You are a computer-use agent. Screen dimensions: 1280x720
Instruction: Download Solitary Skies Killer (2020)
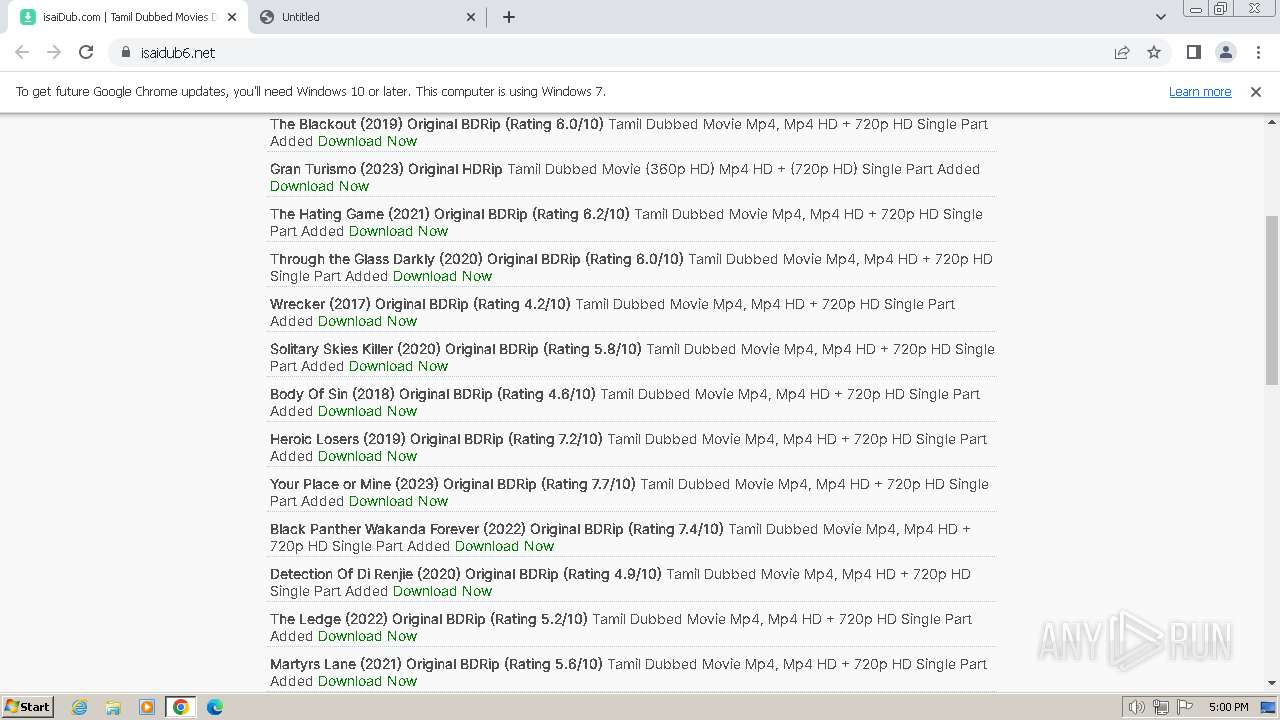[x=398, y=366]
